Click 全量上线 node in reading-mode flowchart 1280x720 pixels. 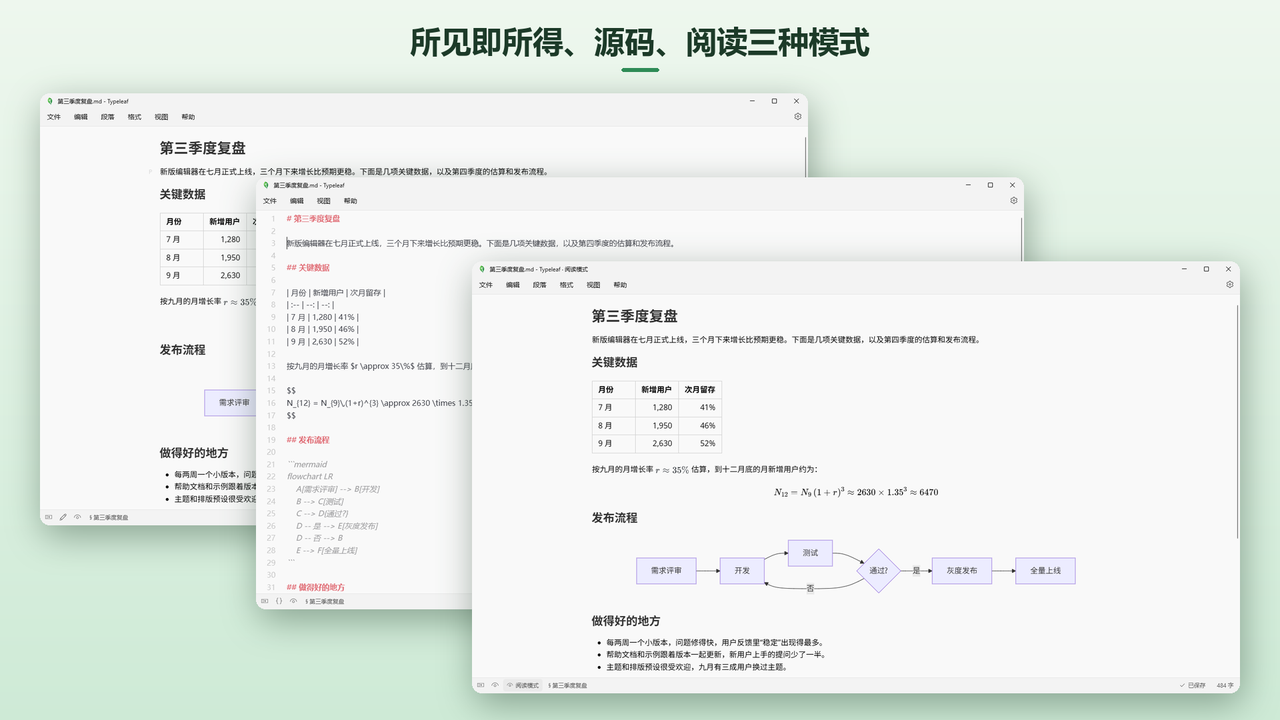1045,571
